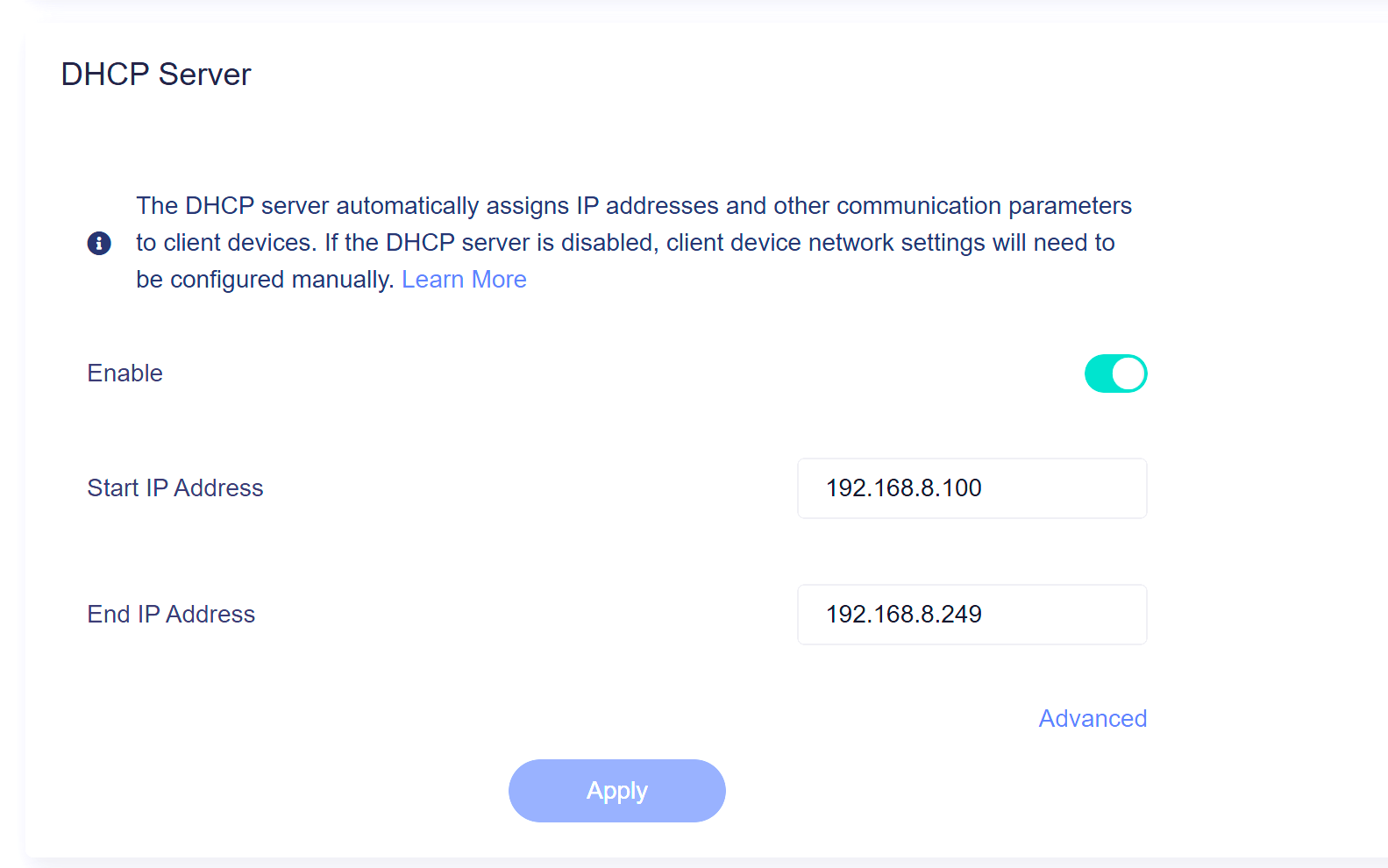1388x868 pixels.
Task: Click the white knob of the Enable switch
Action: pos(1129,374)
